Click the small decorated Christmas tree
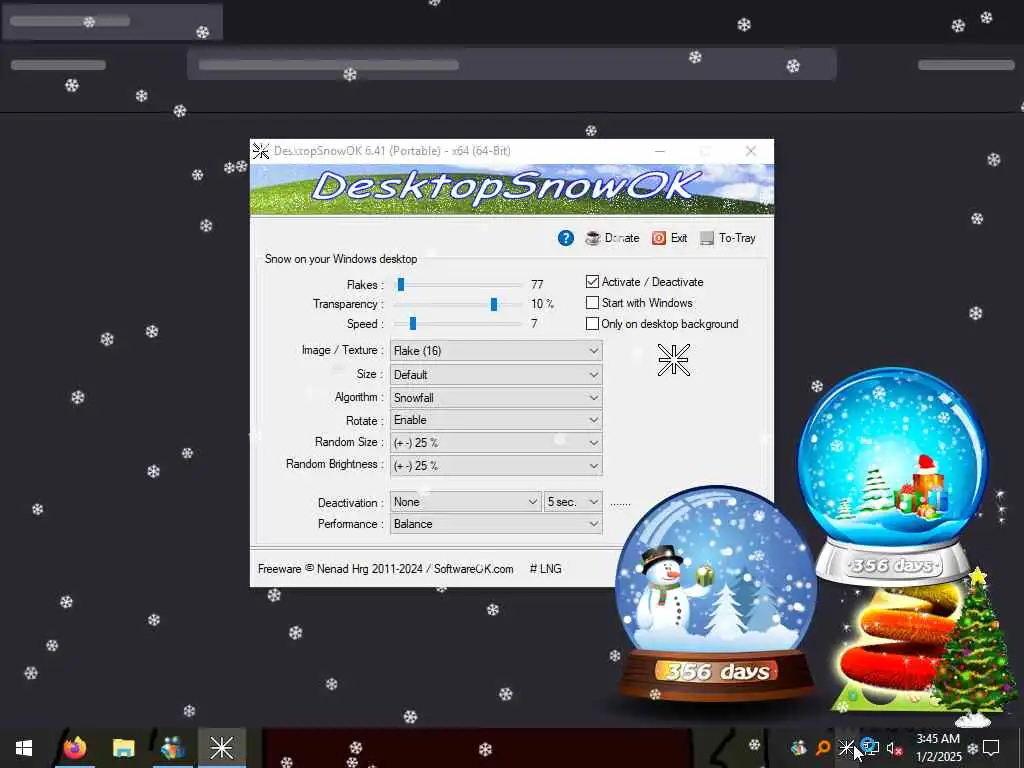The height and width of the screenshot is (768, 1024). click(x=975, y=647)
